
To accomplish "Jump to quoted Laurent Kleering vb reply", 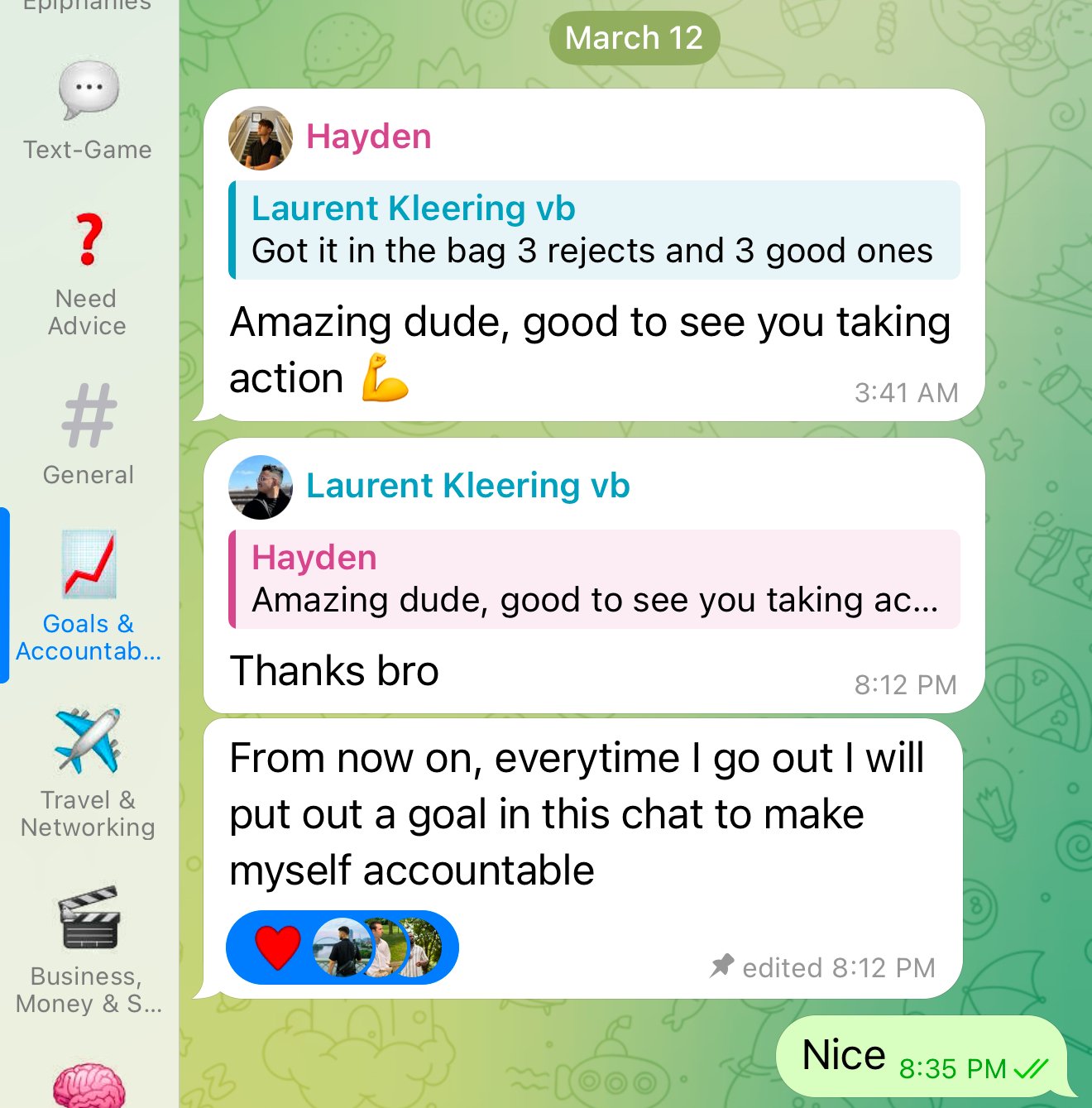I will (x=594, y=230).
